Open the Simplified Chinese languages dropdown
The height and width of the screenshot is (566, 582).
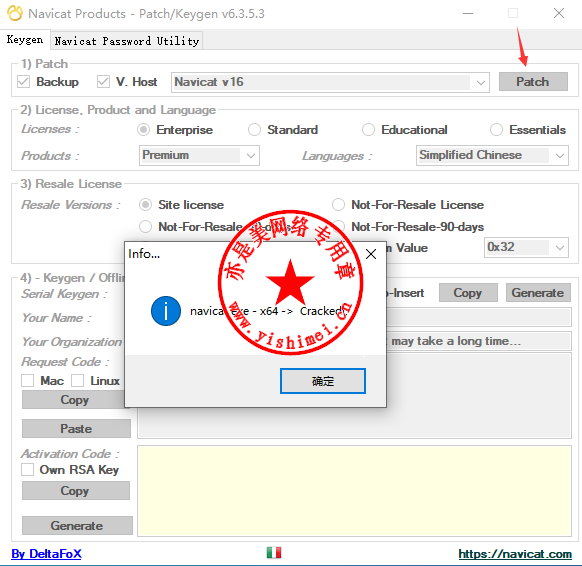(492, 155)
